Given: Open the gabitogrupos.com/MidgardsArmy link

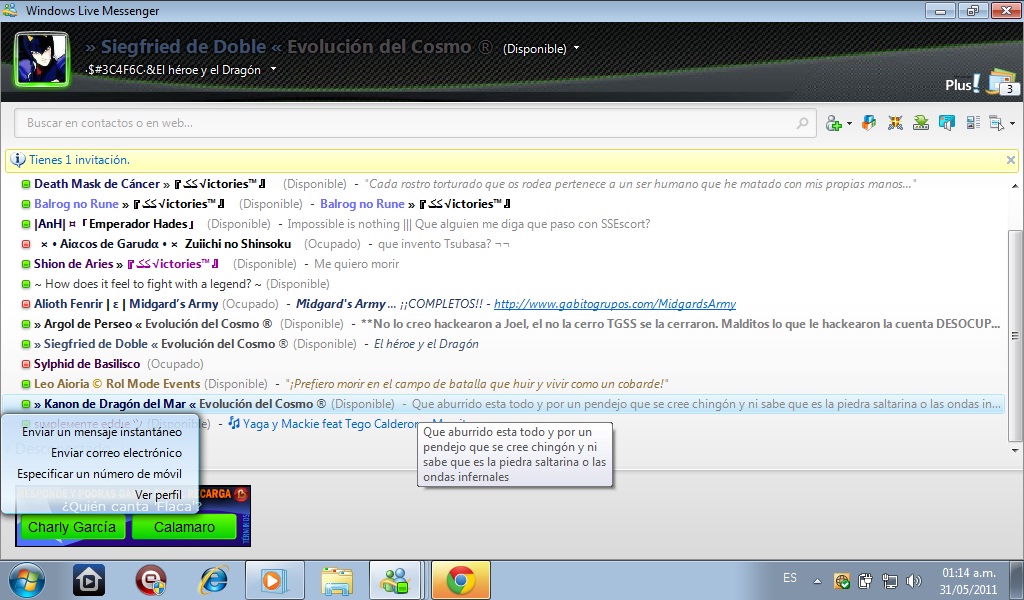Looking at the screenshot, I should 615,304.
